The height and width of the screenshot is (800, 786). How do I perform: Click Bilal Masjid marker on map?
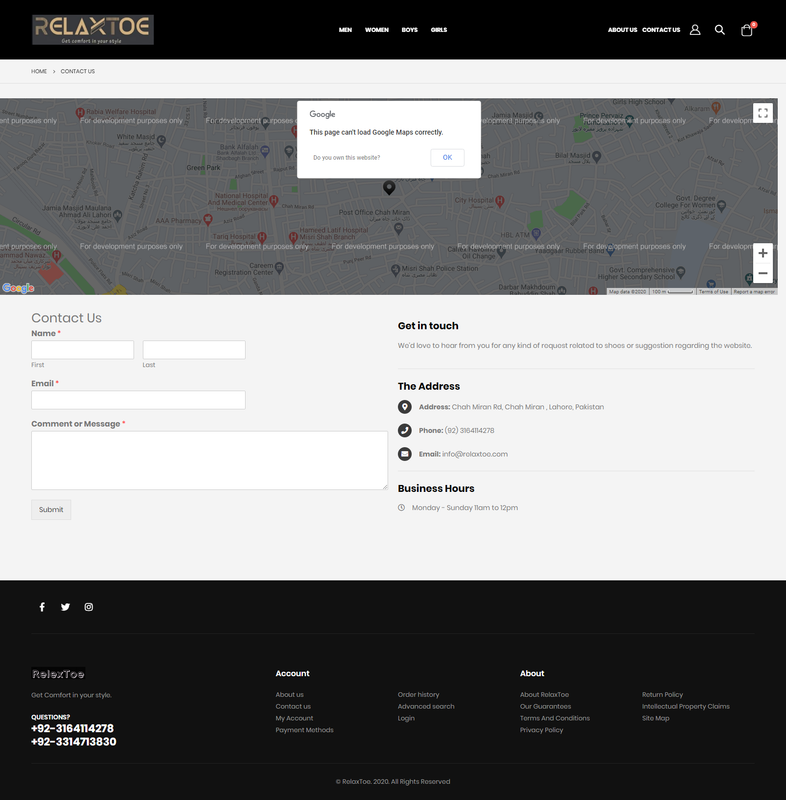pos(597,156)
